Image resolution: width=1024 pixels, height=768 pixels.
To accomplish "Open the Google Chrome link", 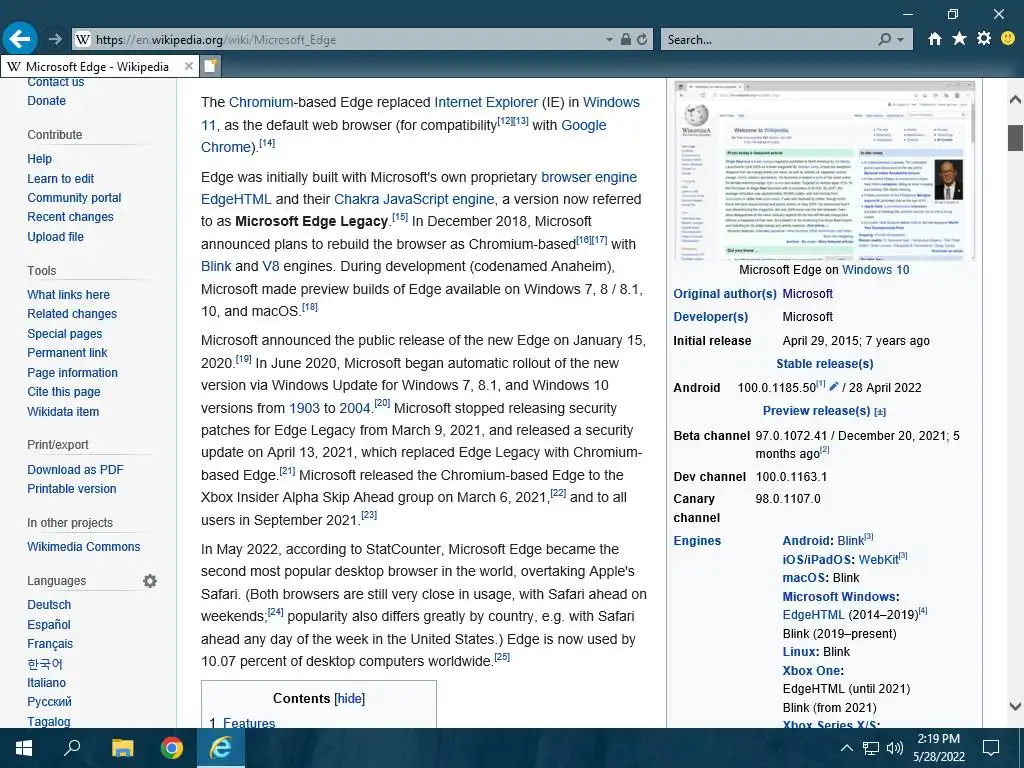I will click(404, 136).
